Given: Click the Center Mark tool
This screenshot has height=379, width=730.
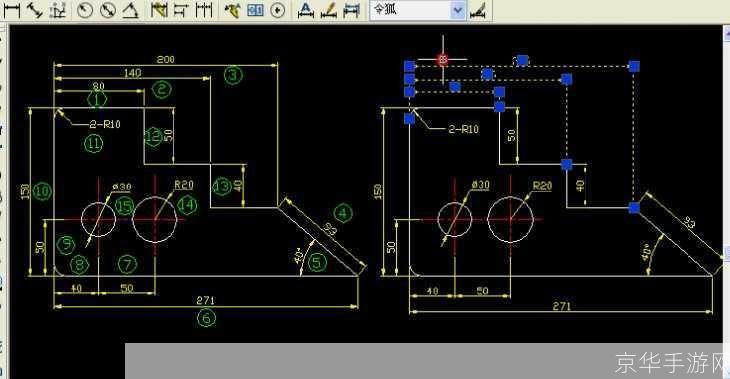Looking at the screenshot, I should 277,10.
